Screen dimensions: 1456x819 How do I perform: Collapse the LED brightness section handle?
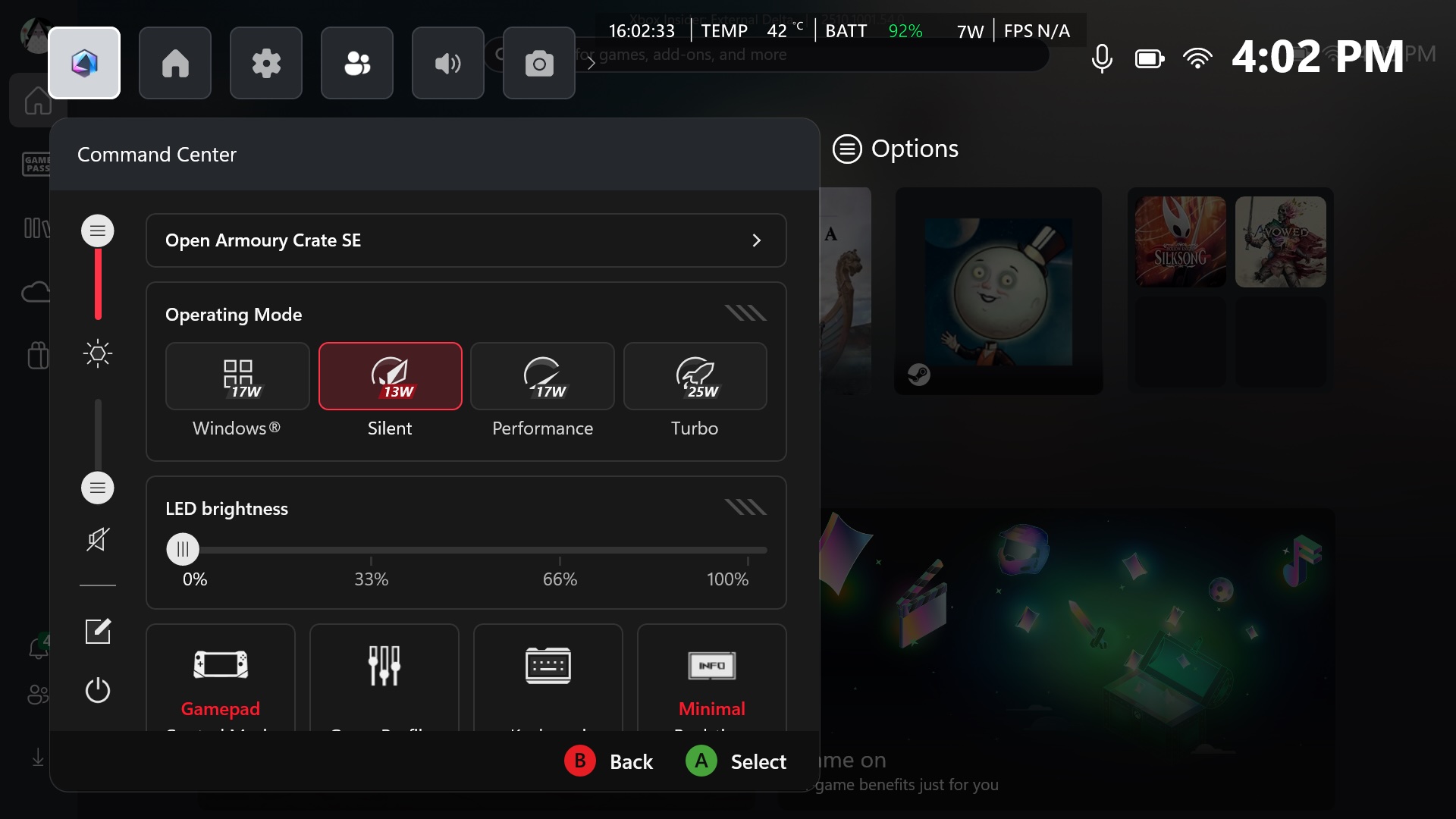[745, 507]
